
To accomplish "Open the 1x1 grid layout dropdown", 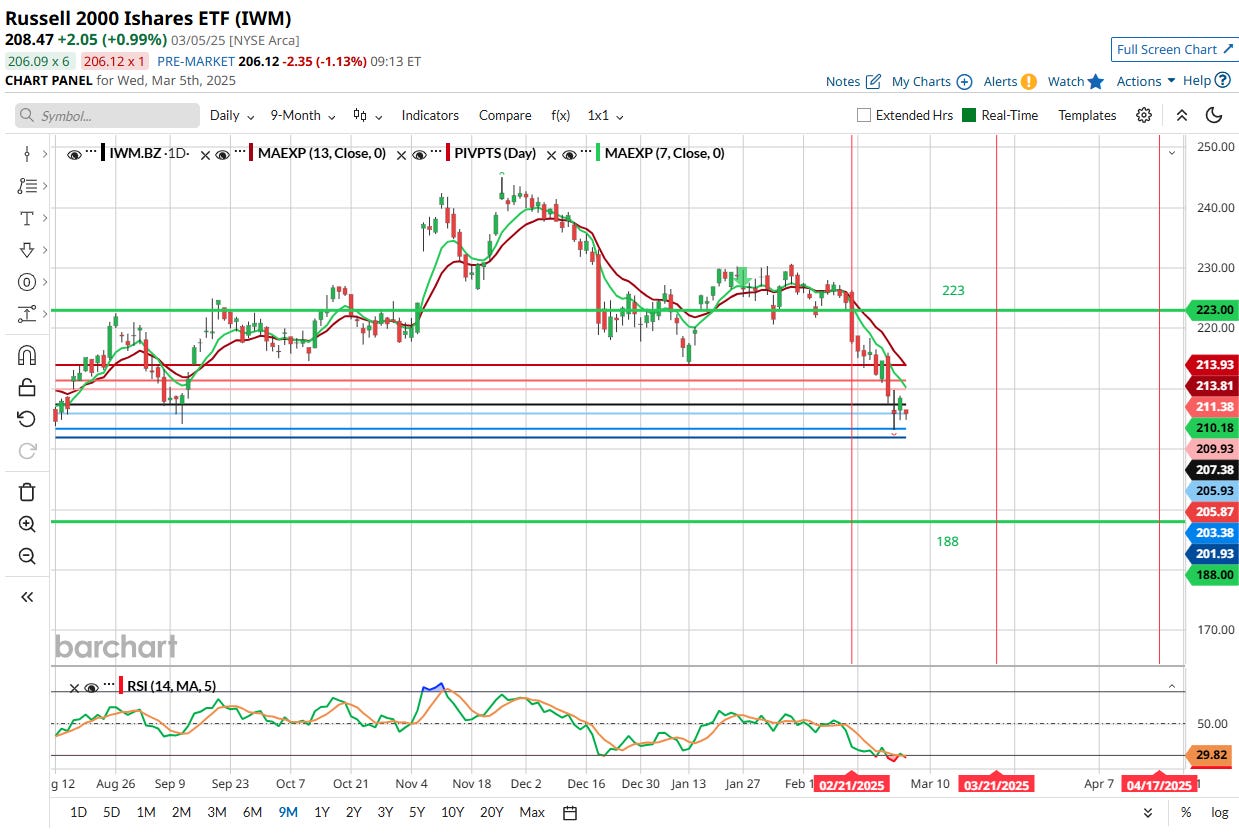I will (x=606, y=115).
